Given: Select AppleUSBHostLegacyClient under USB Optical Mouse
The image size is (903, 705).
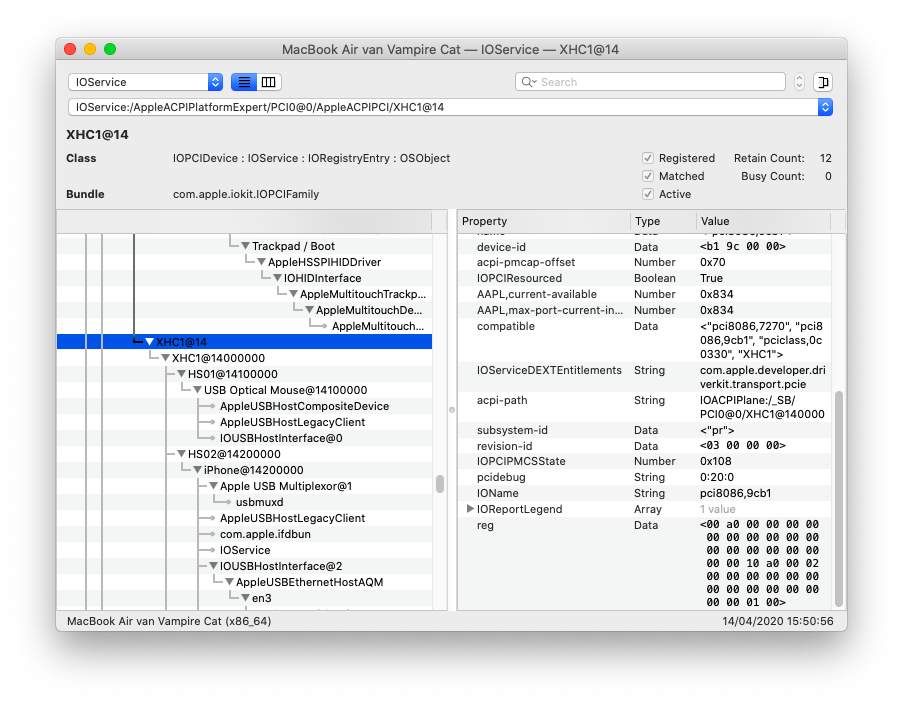Looking at the screenshot, I should click(292, 422).
